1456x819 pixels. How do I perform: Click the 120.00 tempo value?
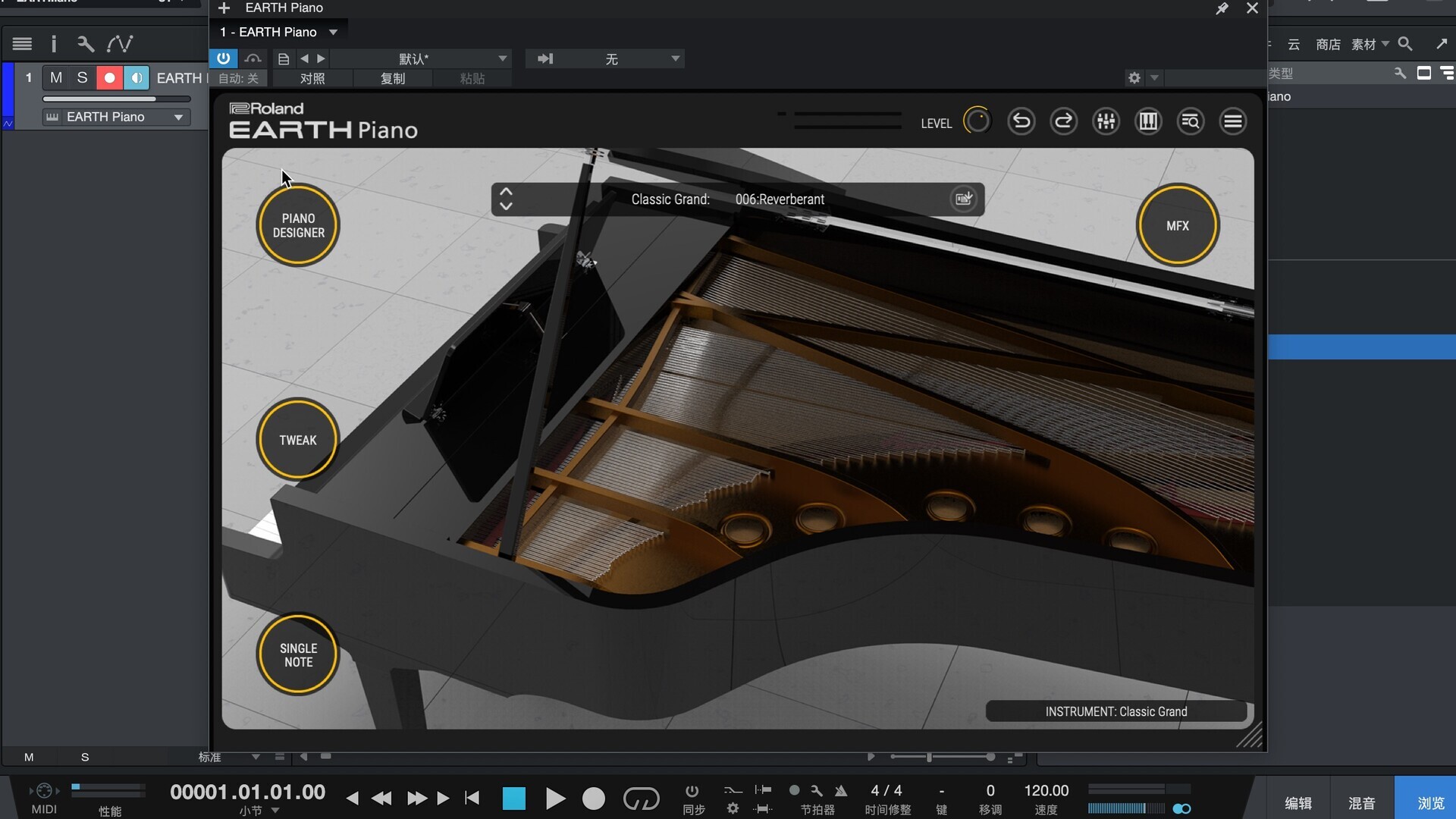point(1046,791)
